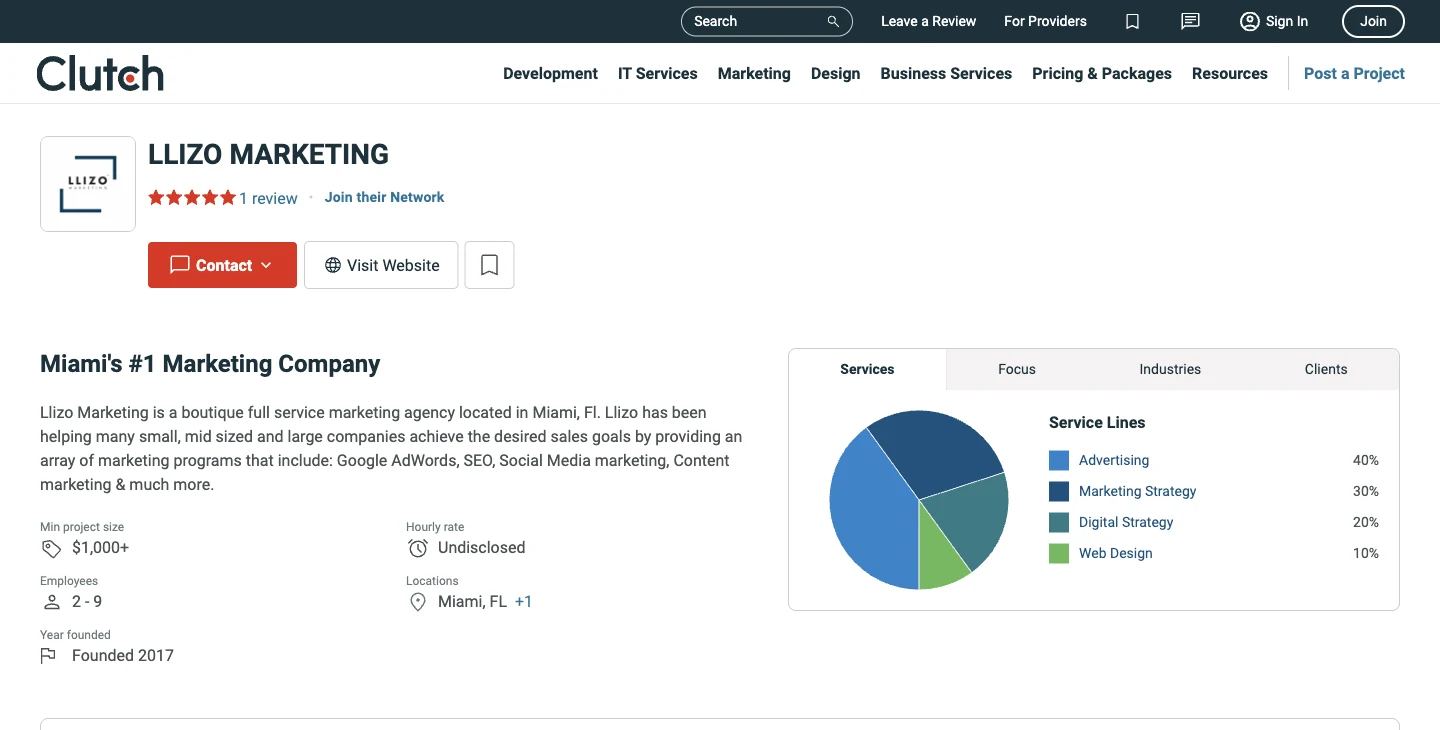
Task: Click the 40% Advertising value
Action: (x=1365, y=460)
